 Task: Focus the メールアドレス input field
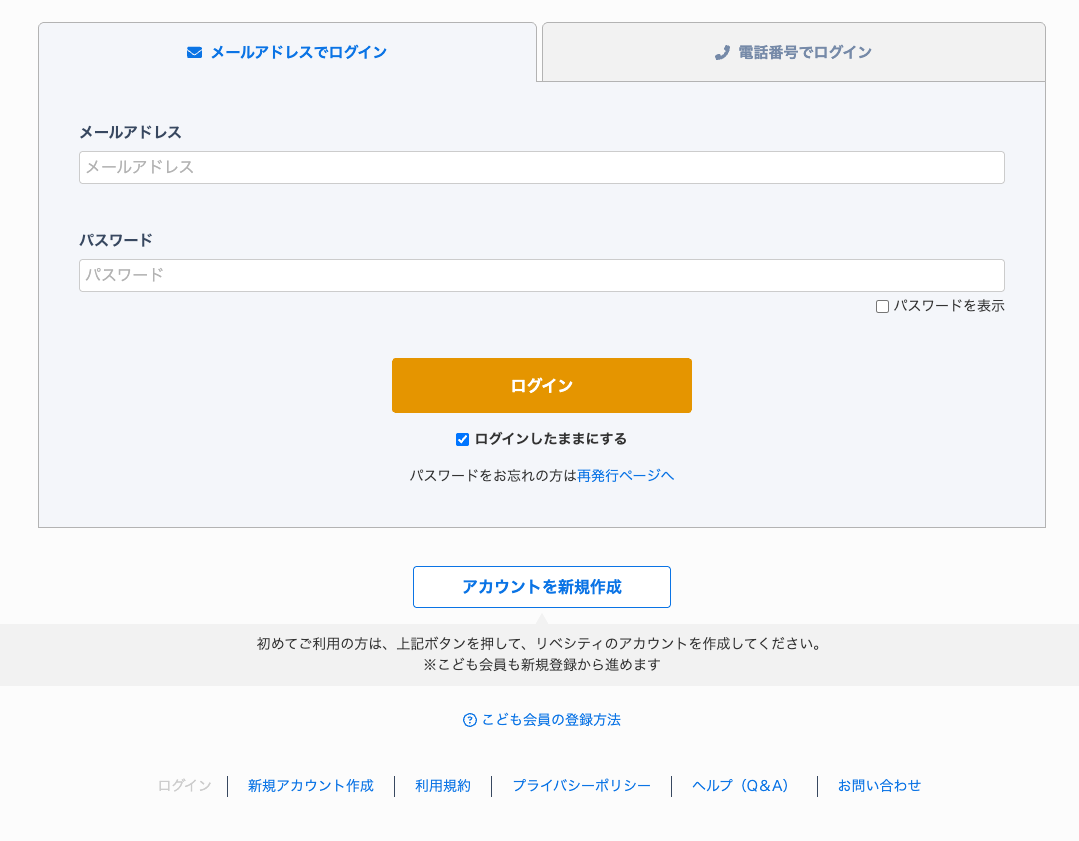click(x=541, y=168)
